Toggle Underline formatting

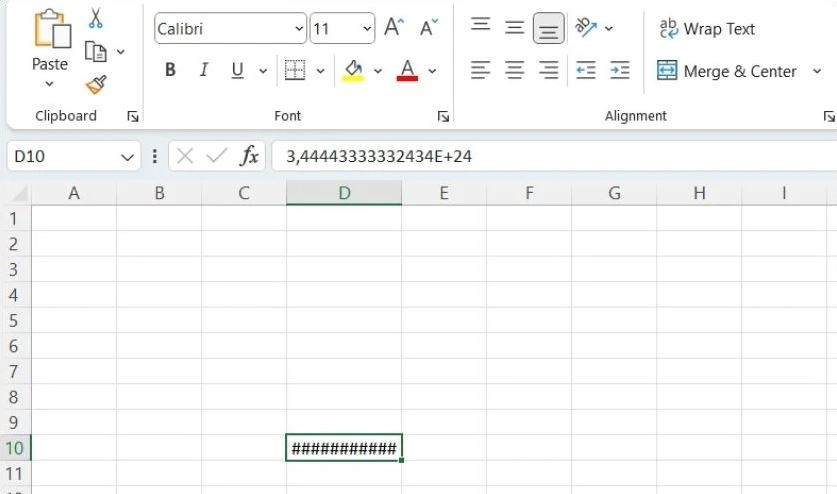(x=238, y=70)
